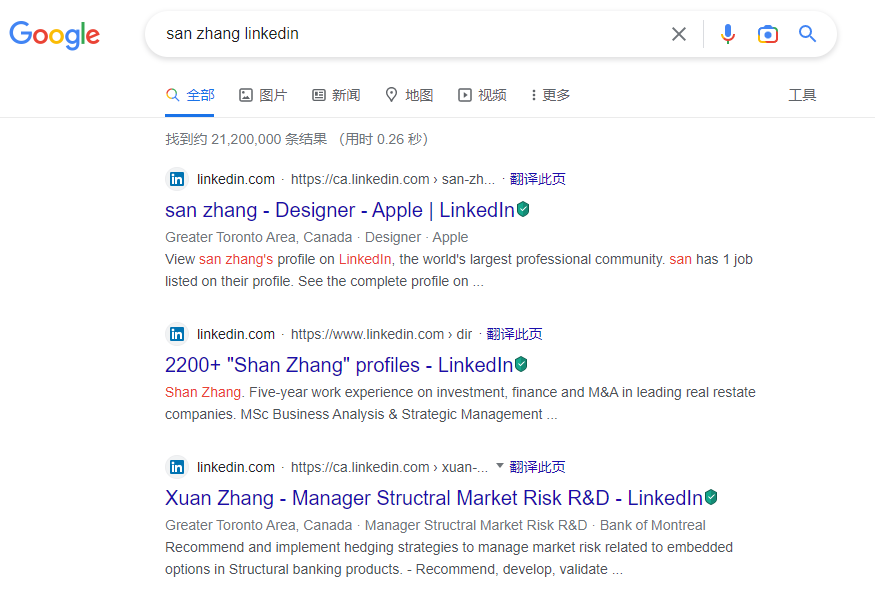Click the 新闻 tab's news icon
This screenshot has width=875, height=597.
pyautogui.click(x=318, y=94)
